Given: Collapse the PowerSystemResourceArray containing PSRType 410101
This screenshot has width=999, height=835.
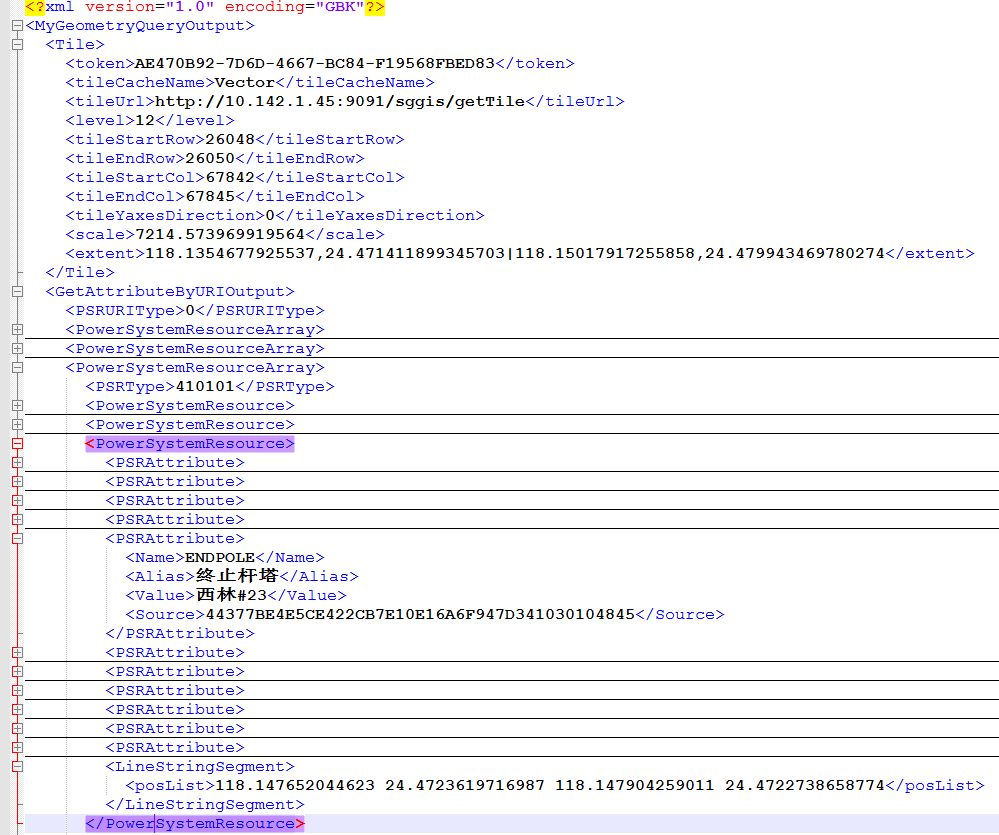Looking at the screenshot, I should [x=18, y=368].
